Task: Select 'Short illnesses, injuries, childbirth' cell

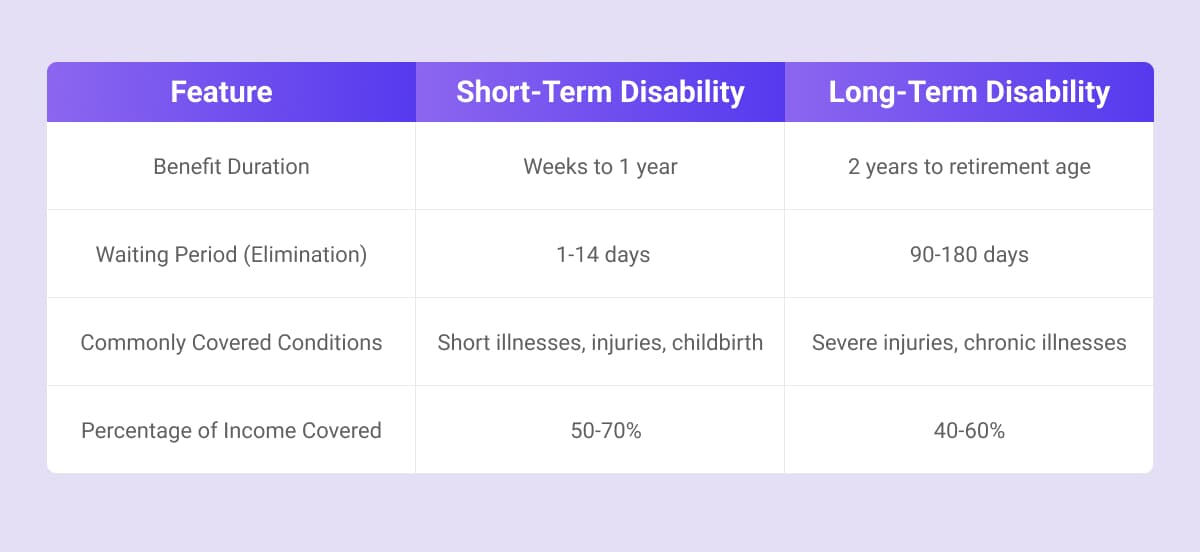Action: coord(600,343)
